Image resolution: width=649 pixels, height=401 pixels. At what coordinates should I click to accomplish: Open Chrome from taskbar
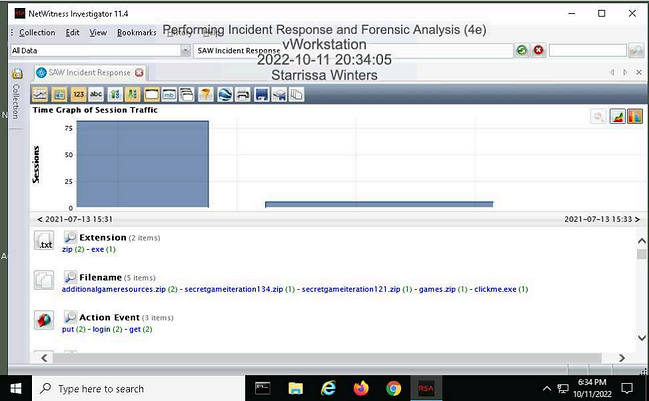(393, 388)
